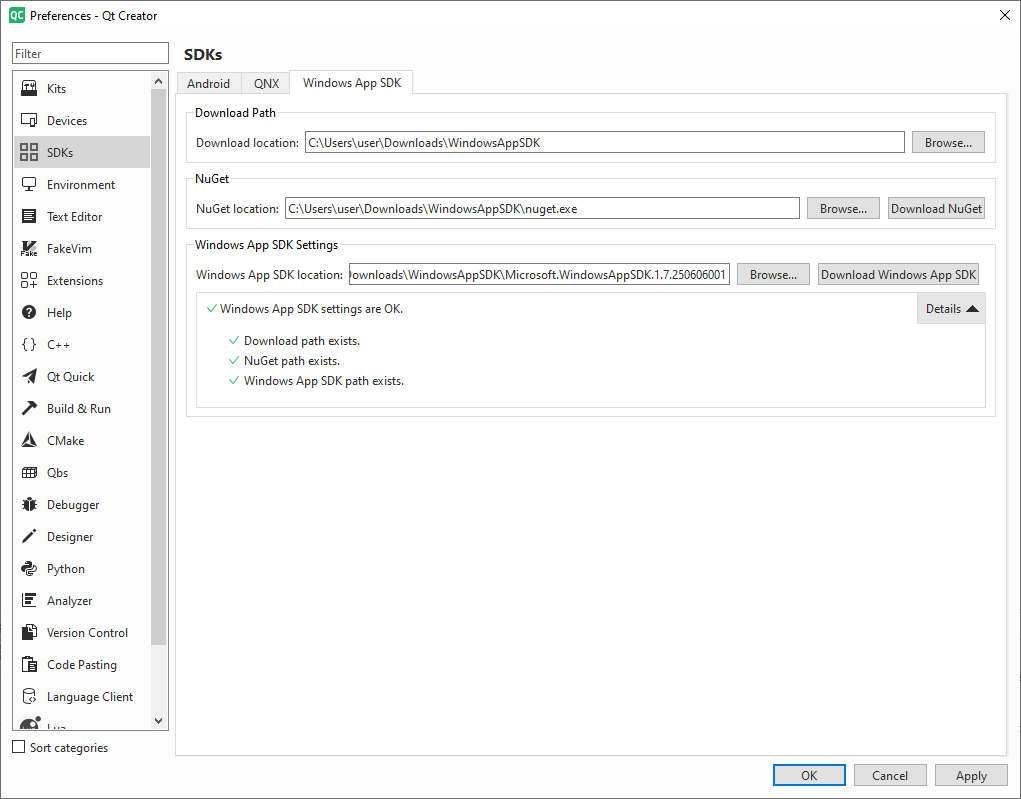
Task: Click 'Windows App SDK settings are OK.' text
Action: coord(311,309)
